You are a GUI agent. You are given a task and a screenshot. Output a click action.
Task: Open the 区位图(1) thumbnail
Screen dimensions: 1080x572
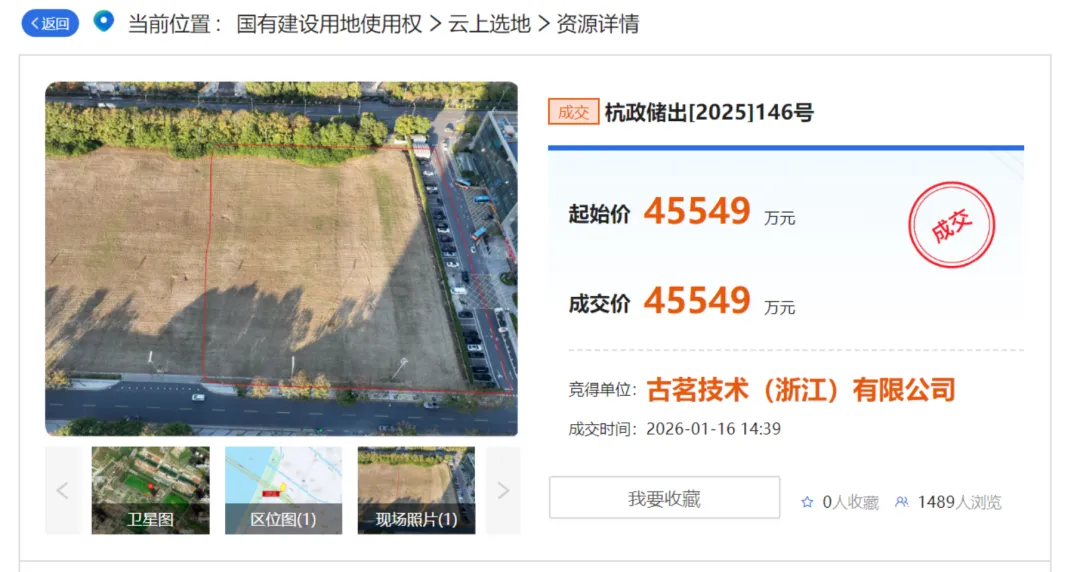point(283,491)
